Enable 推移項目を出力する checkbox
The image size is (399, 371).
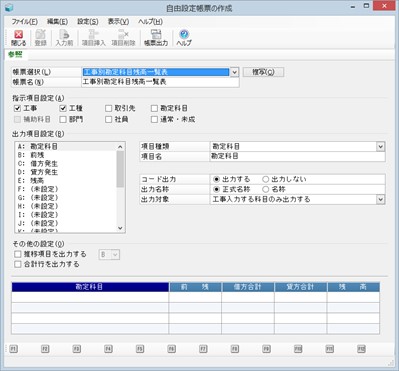click(x=18, y=254)
